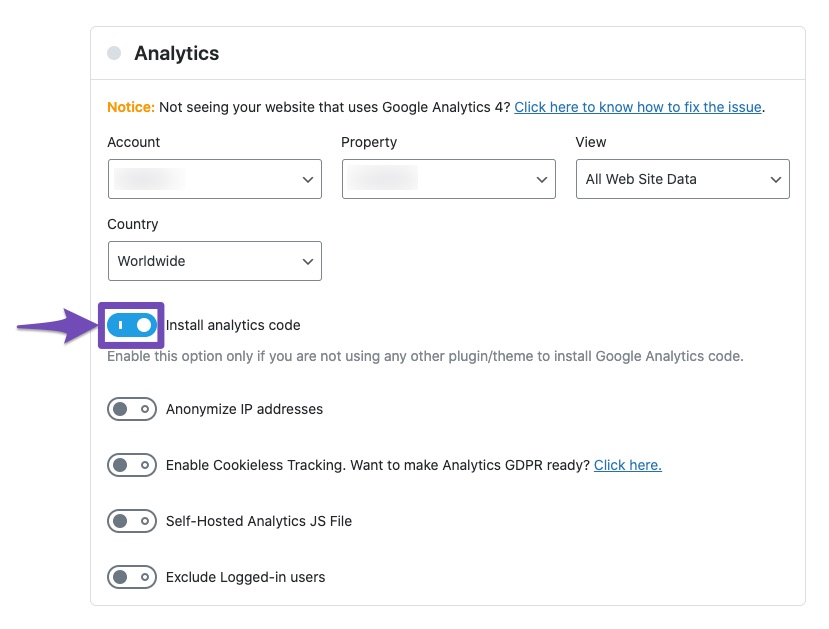Image resolution: width=829 pixels, height=629 pixels.
Task: Disable the Install analytics code toggle
Action: (x=132, y=325)
